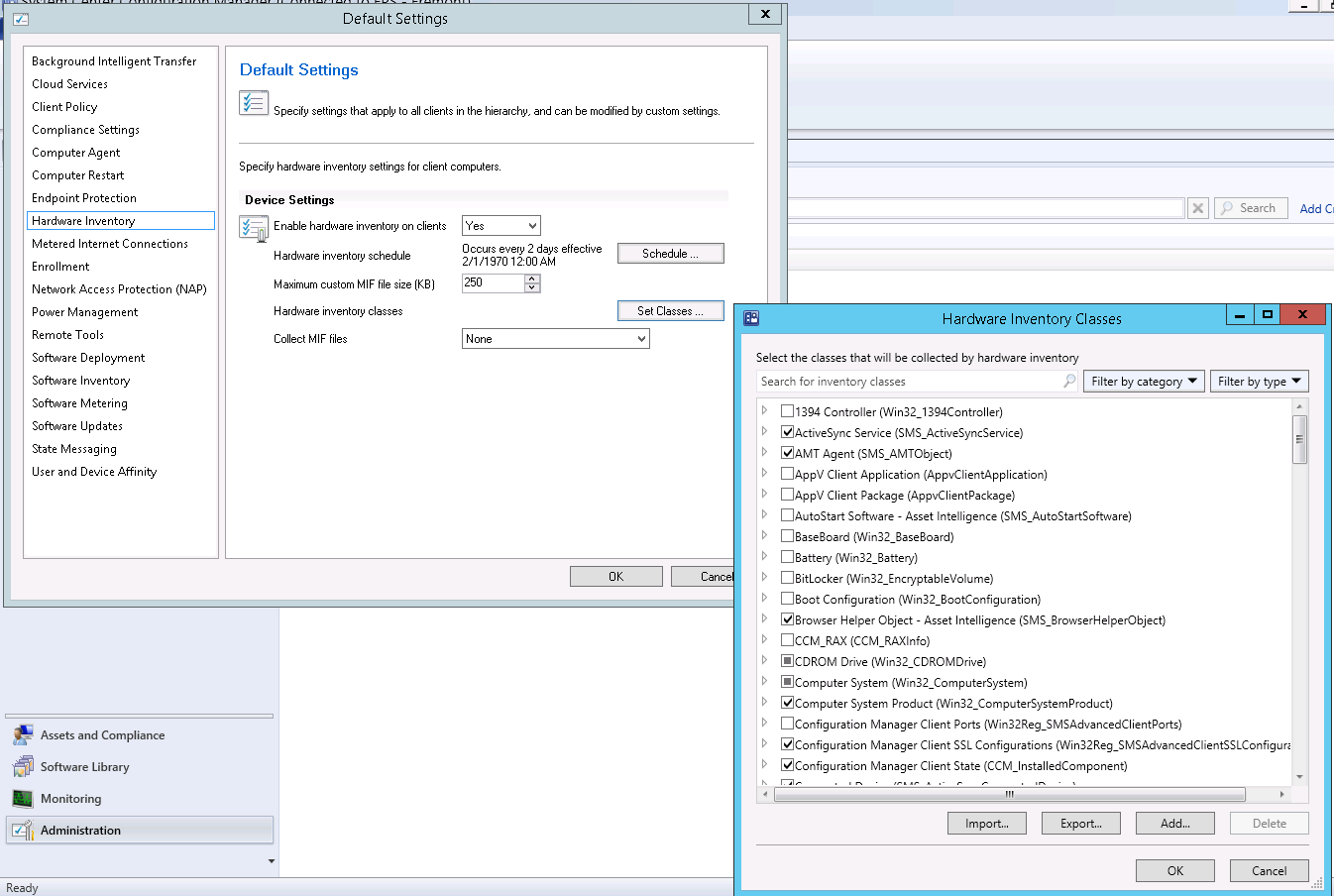Enable AppV Client Application class

click(x=787, y=474)
